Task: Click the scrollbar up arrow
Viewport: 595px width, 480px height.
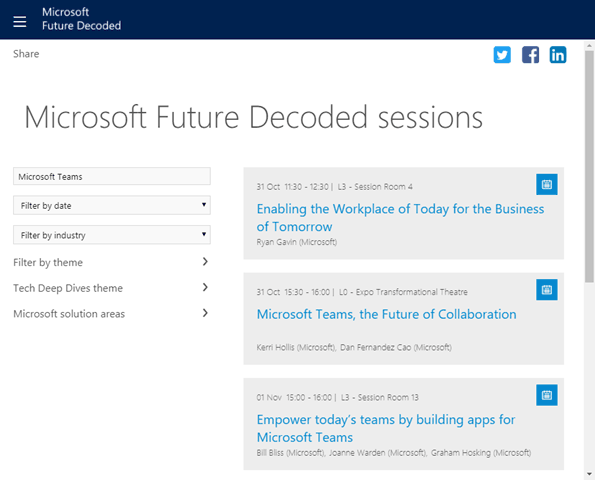Action: tap(589, 46)
